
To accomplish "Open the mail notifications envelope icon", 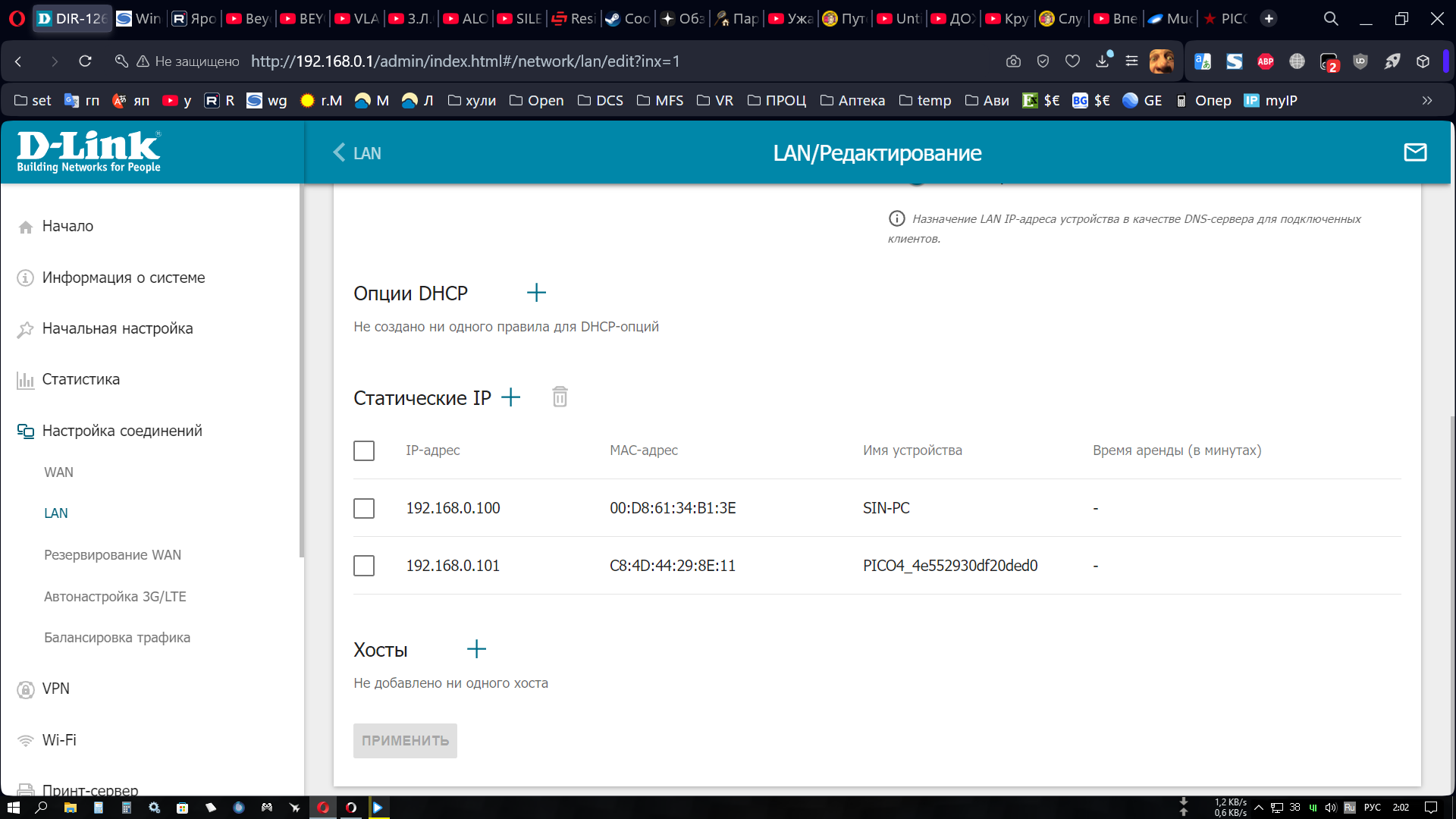I will click(x=1415, y=152).
